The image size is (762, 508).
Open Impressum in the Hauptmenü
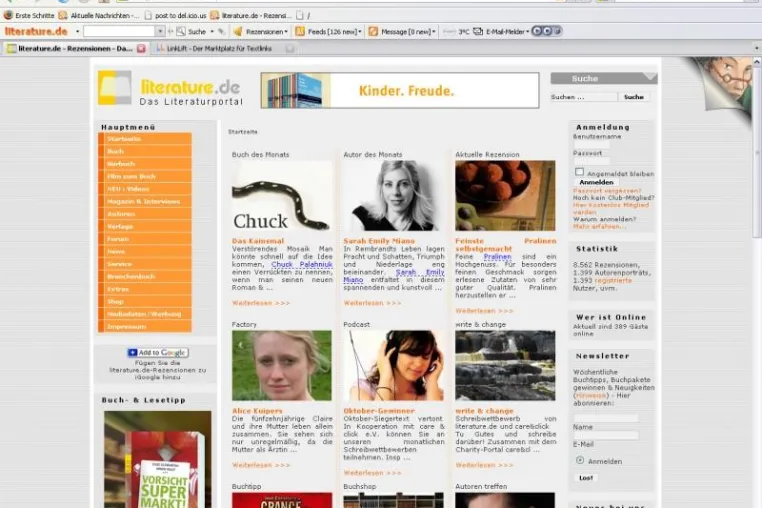click(x=145, y=327)
